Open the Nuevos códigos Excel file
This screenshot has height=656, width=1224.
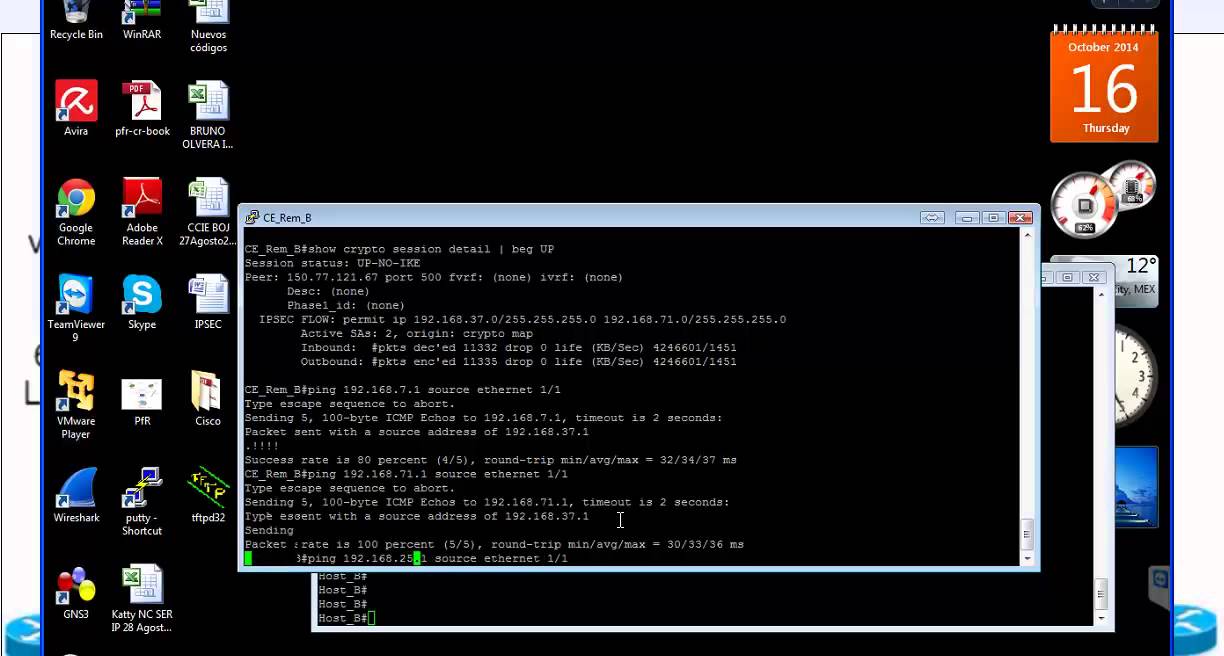click(208, 25)
